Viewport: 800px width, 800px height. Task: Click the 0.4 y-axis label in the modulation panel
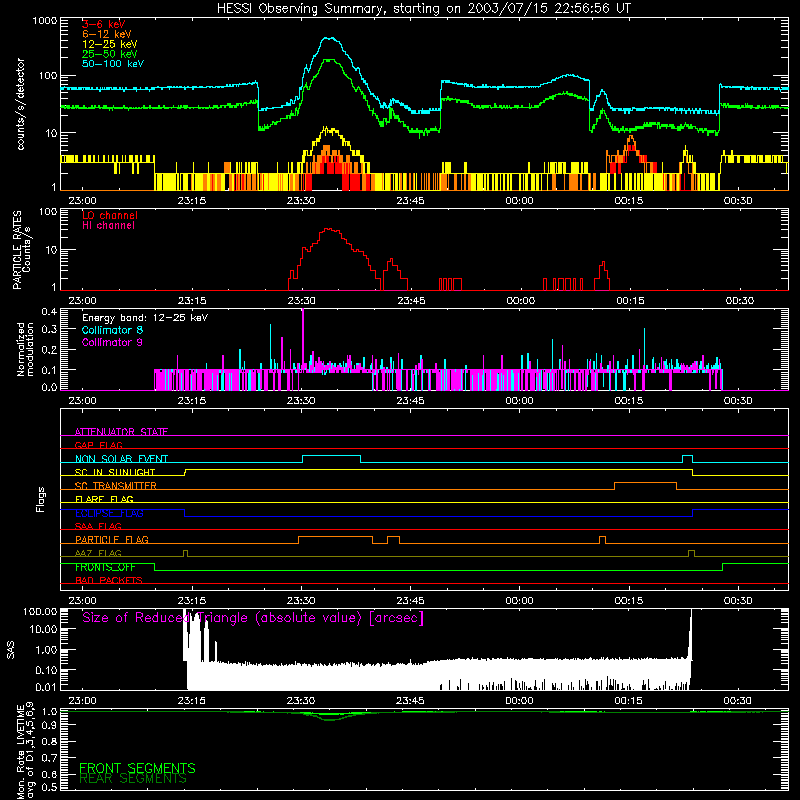point(49,312)
